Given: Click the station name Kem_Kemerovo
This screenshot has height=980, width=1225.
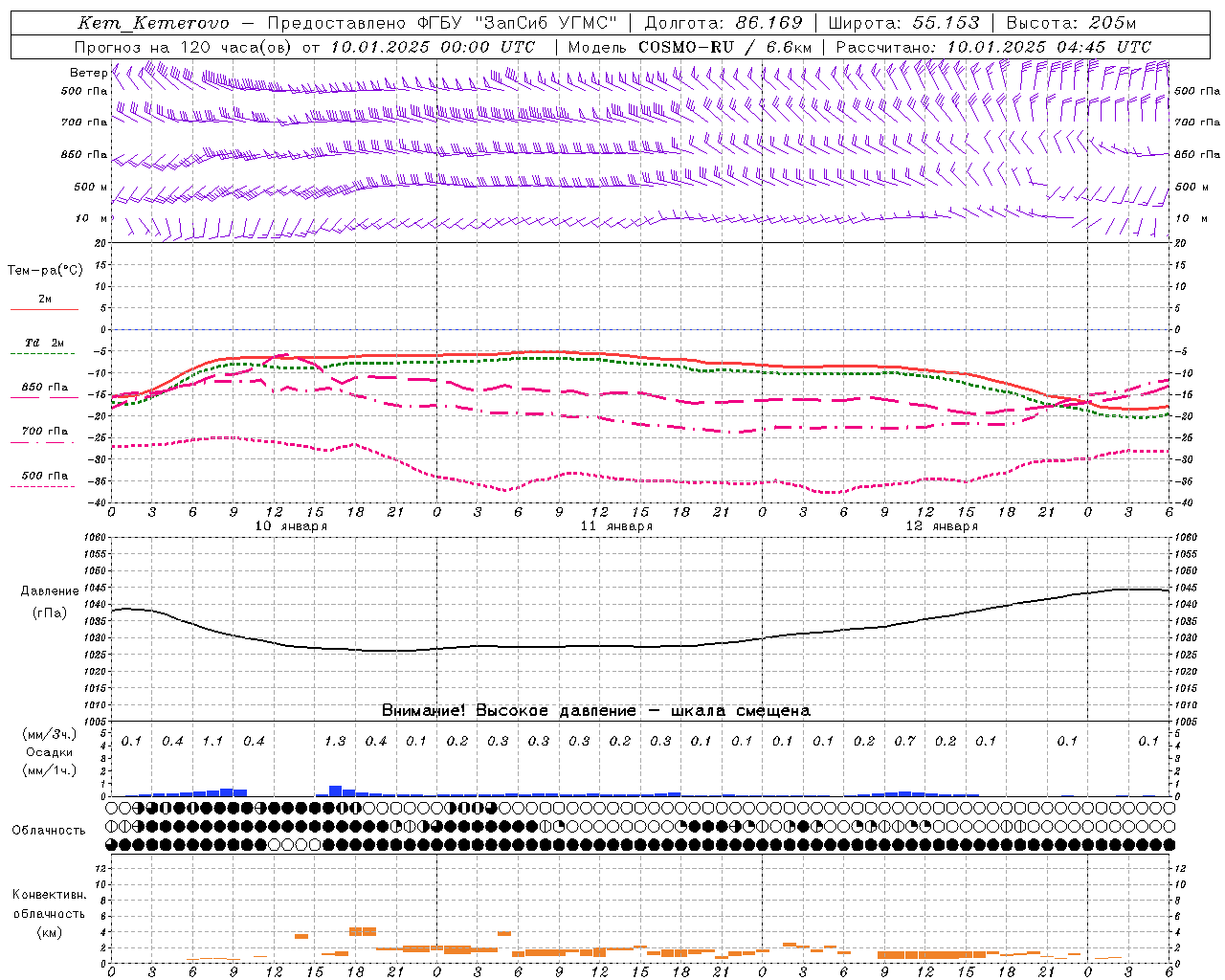Looking at the screenshot, I should click(x=154, y=23).
